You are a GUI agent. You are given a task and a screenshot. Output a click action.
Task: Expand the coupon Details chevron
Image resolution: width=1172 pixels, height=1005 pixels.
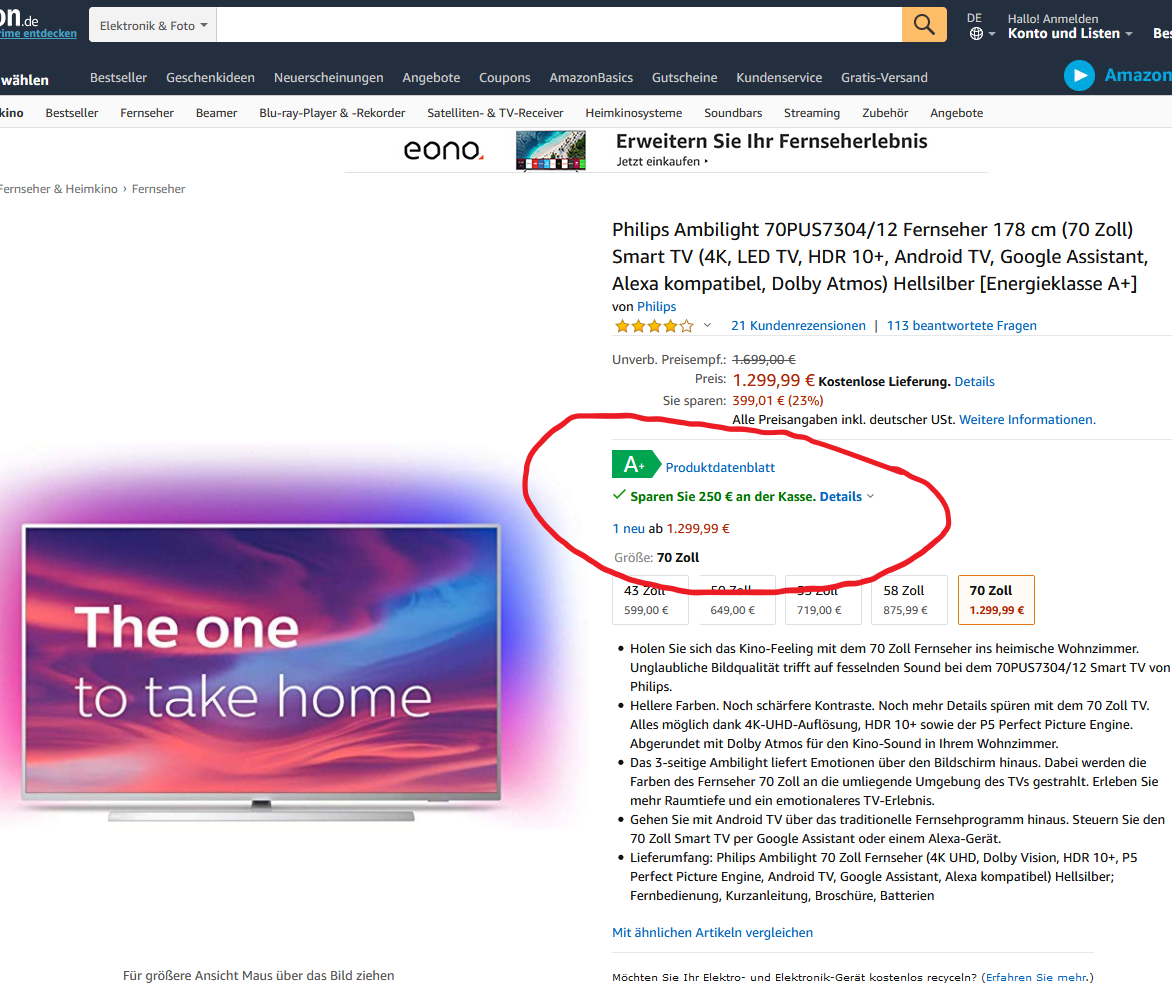(x=870, y=497)
